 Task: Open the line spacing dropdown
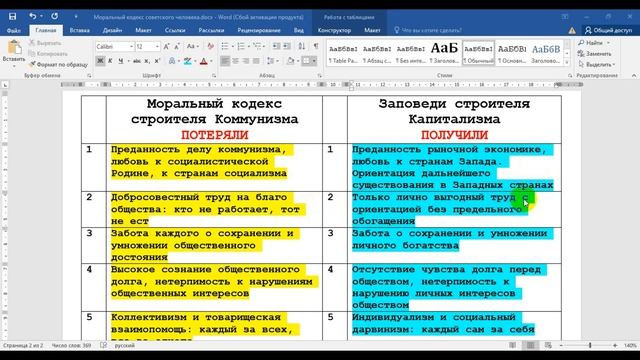click(x=272, y=61)
